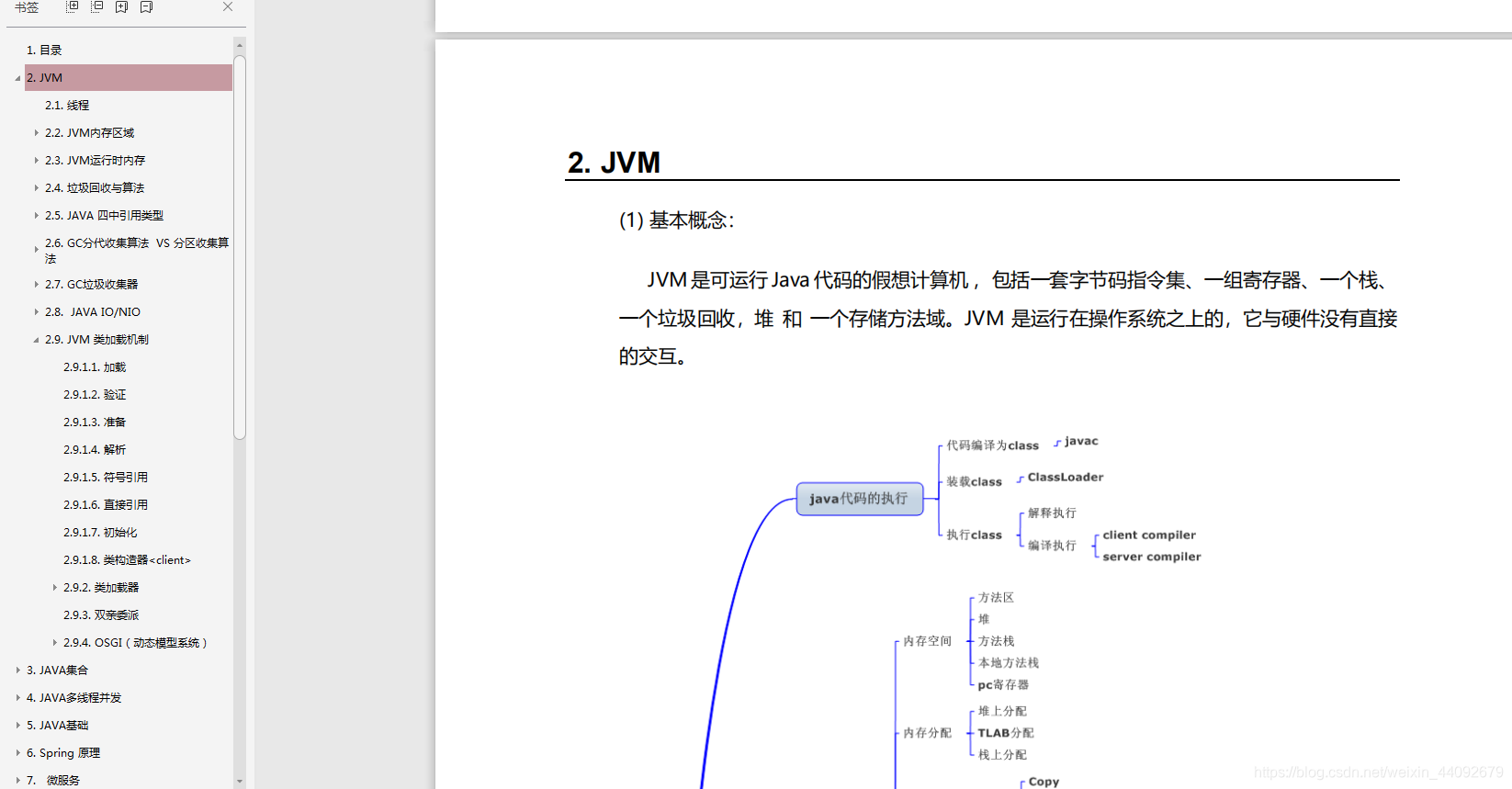Click the expand all bookmarks icon
This screenshot has width=1512, height=789.
click(73, 6)
